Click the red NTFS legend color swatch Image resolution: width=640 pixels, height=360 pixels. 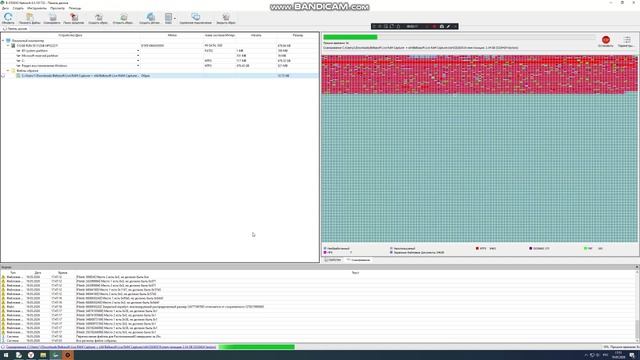point(477,248)
